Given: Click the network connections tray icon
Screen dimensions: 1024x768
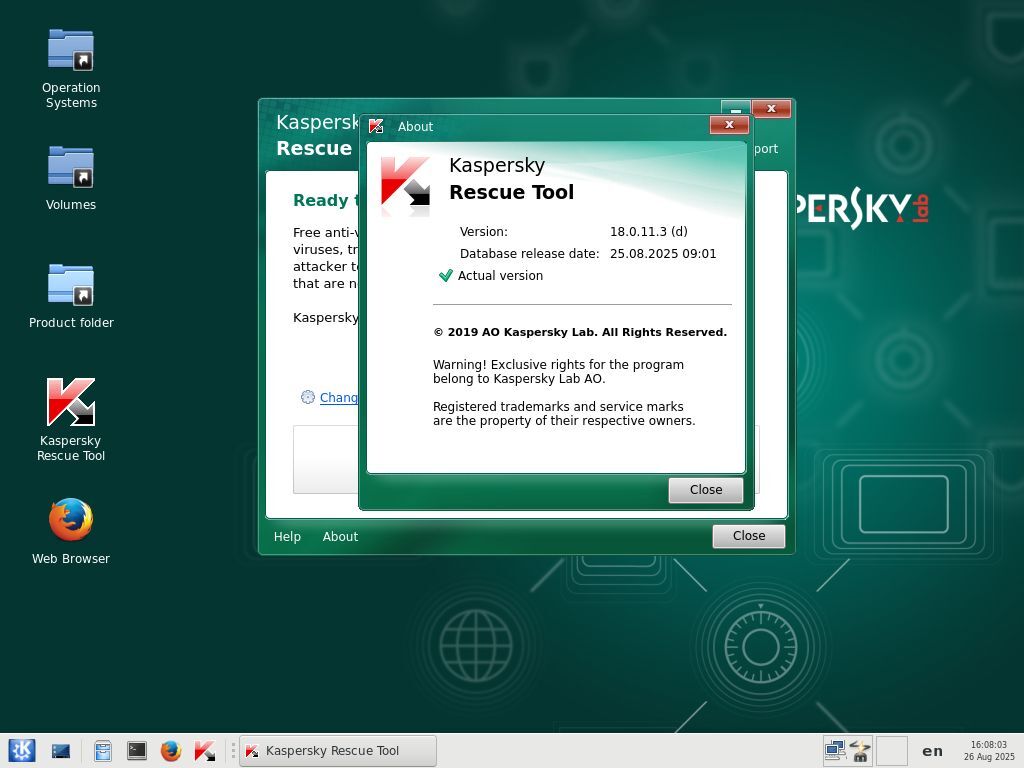Looking at the screenshot, I should click(x=835, y=750).
